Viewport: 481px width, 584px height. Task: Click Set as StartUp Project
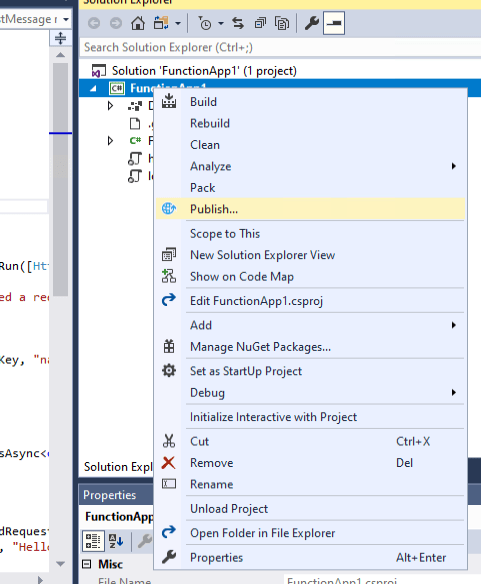(310, 371)
